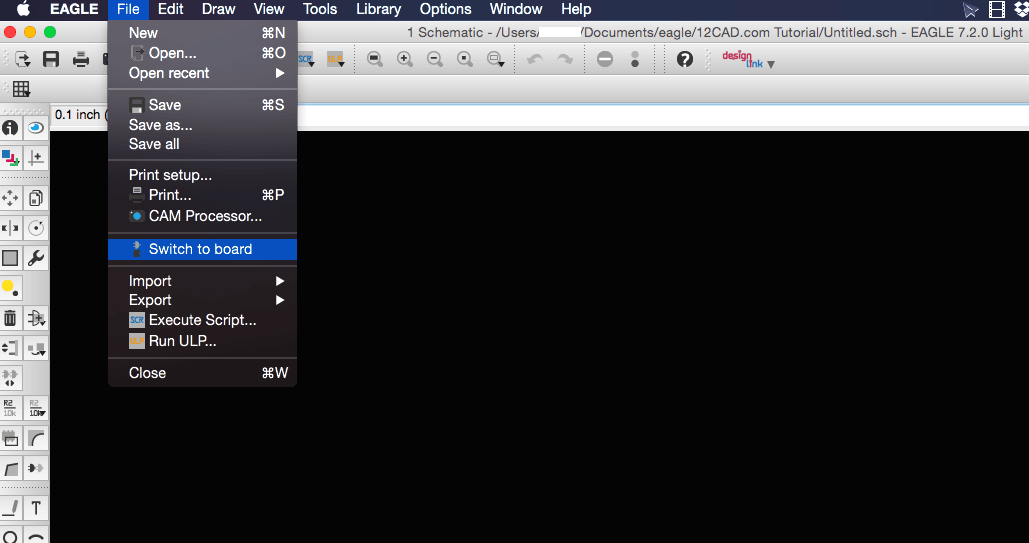This screenshot has height=543, width=1029.
Task: Select the Value tool icon
Action: pos(36,408)
